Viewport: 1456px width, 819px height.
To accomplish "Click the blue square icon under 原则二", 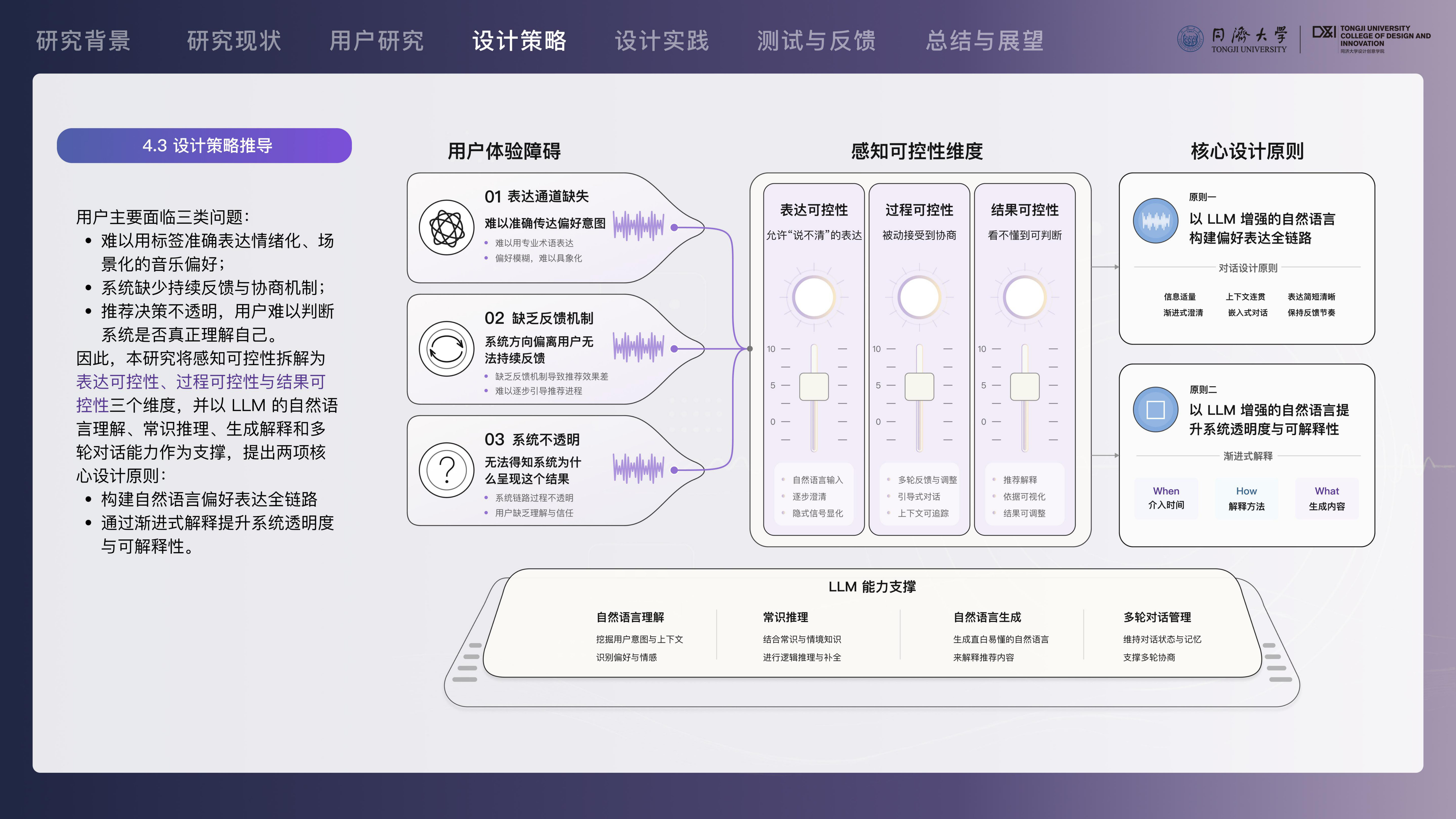I will [x=1155, y=409].
